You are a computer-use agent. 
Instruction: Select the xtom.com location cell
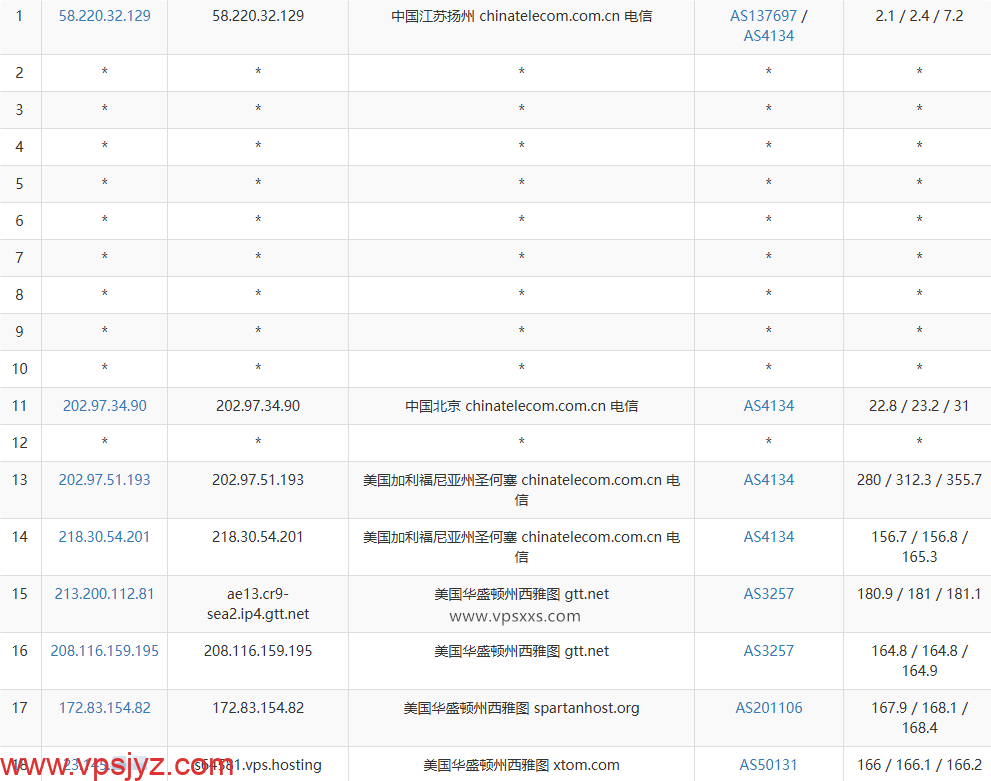521,765
